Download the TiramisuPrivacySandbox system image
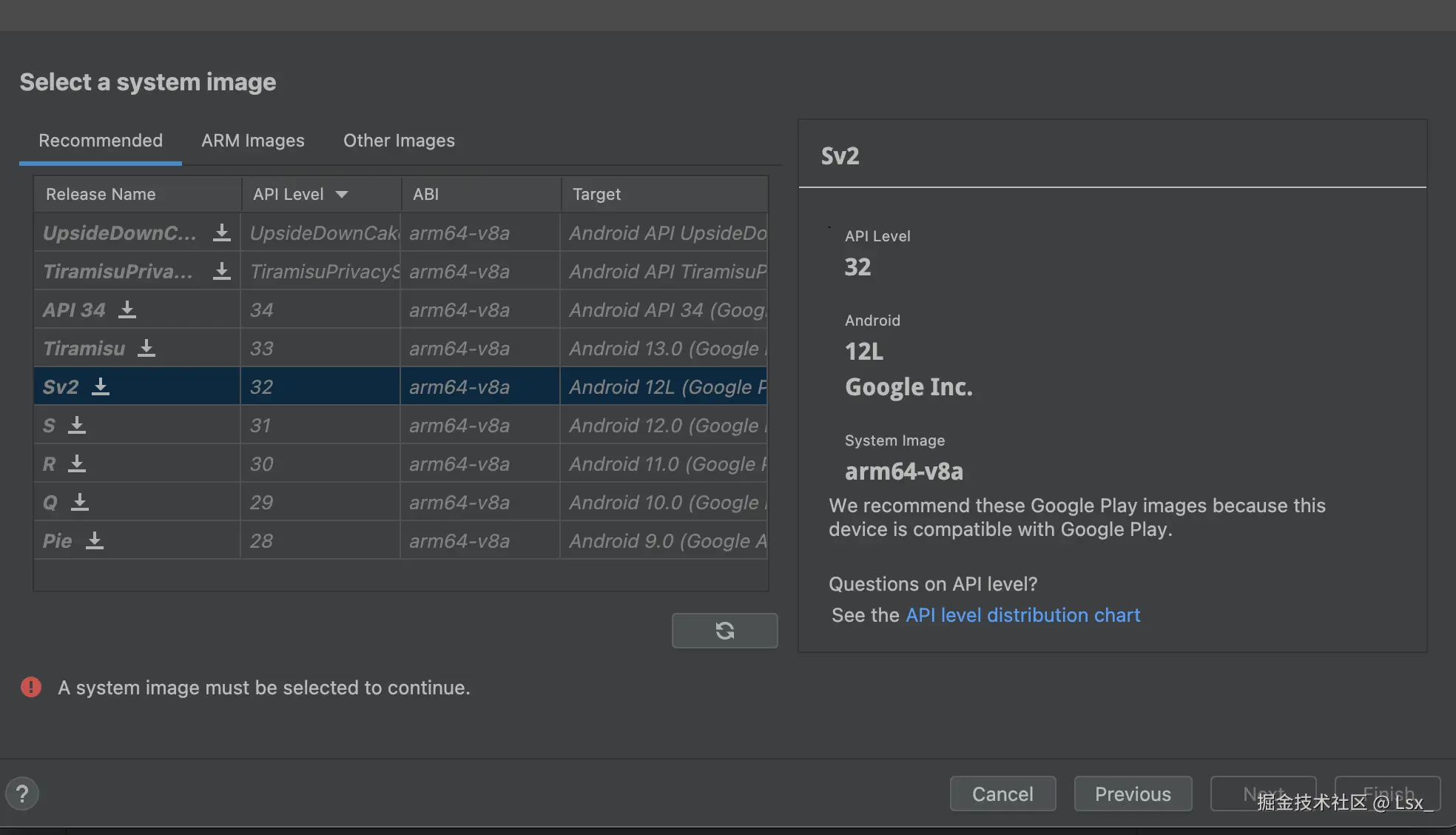Screen dimensions: 1456x835 [x=221, y=272]
